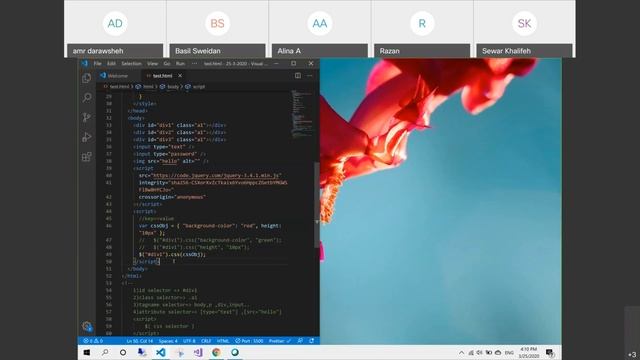The image size is (640, 360).
Task: Open the Search view in activity bar
Action: [x=87, y=98]
